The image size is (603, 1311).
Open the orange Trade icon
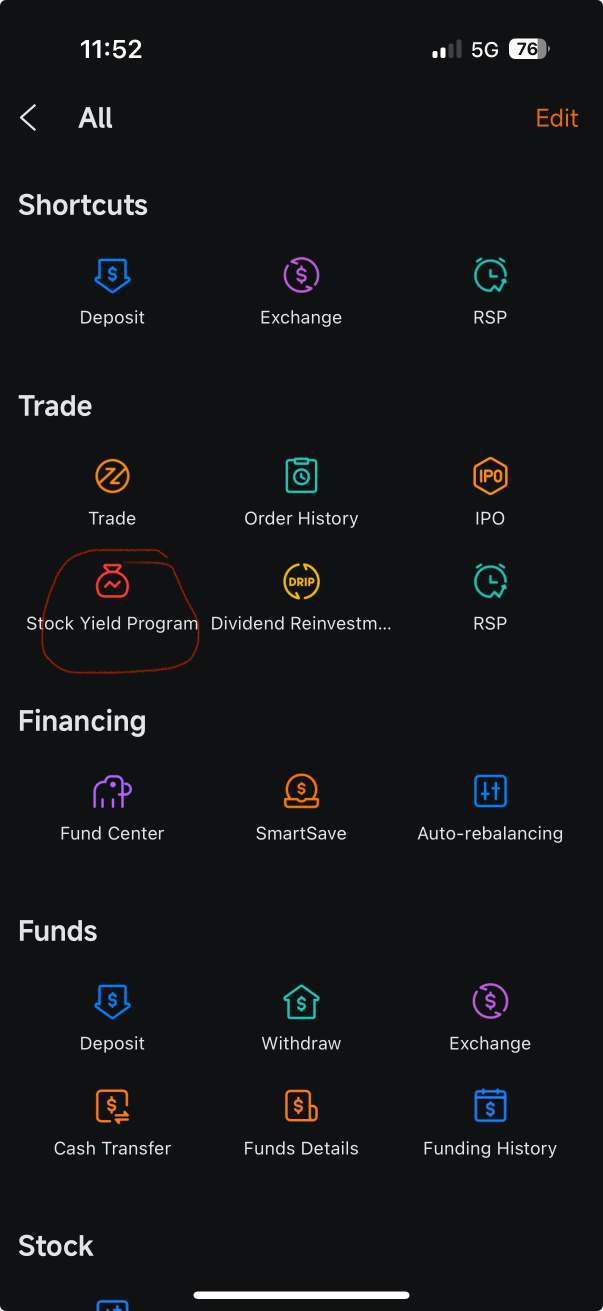[112, 476]
